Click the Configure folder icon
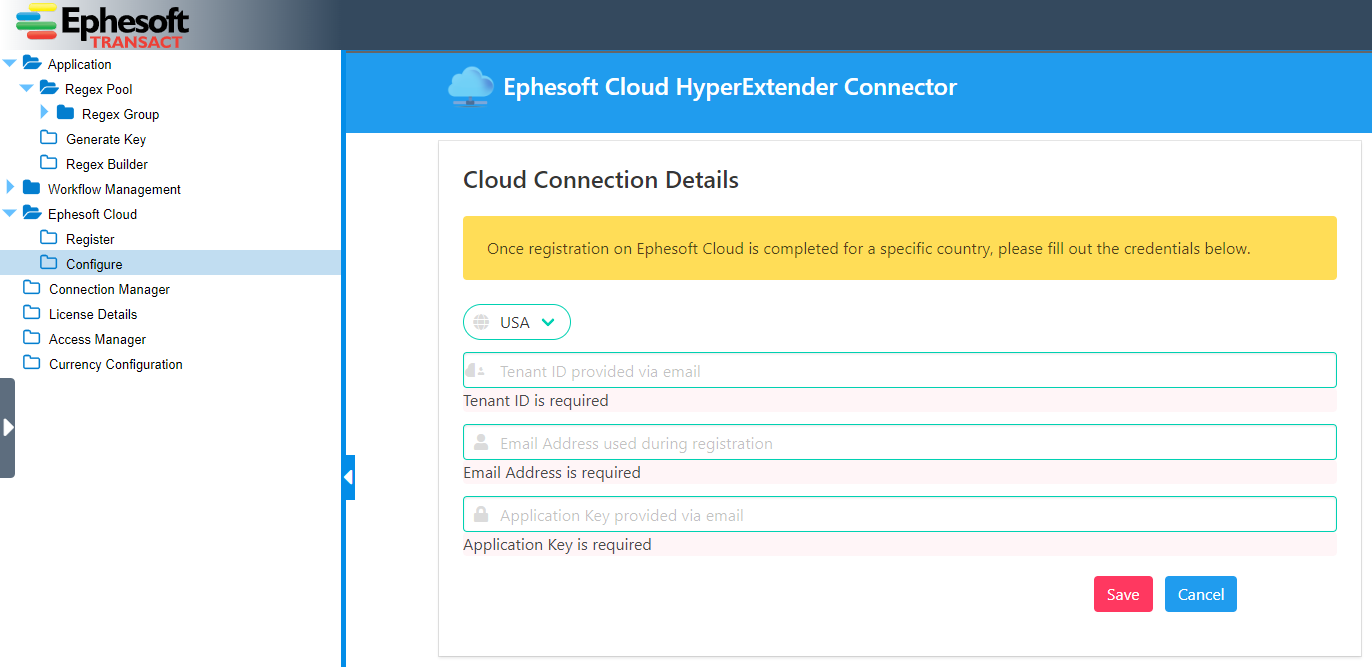The height and width of the screenshot is (667, 1372). pos(49,263)
